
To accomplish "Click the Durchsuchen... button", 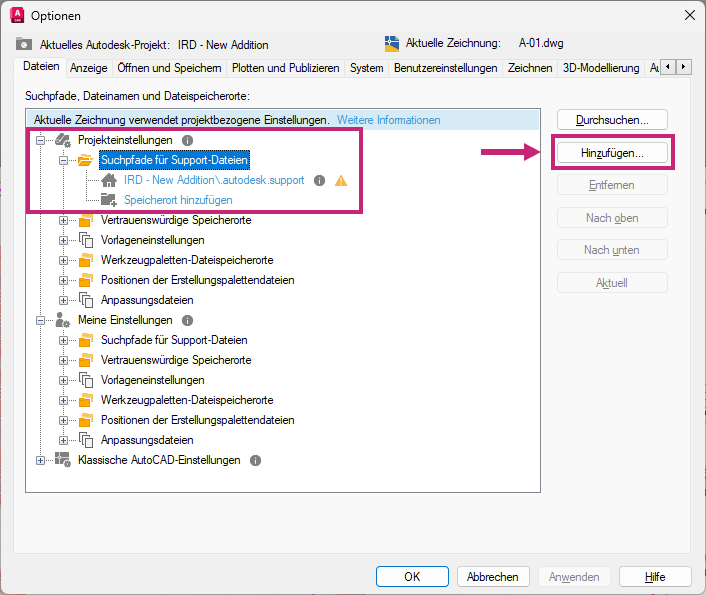I will coord(612,120).
